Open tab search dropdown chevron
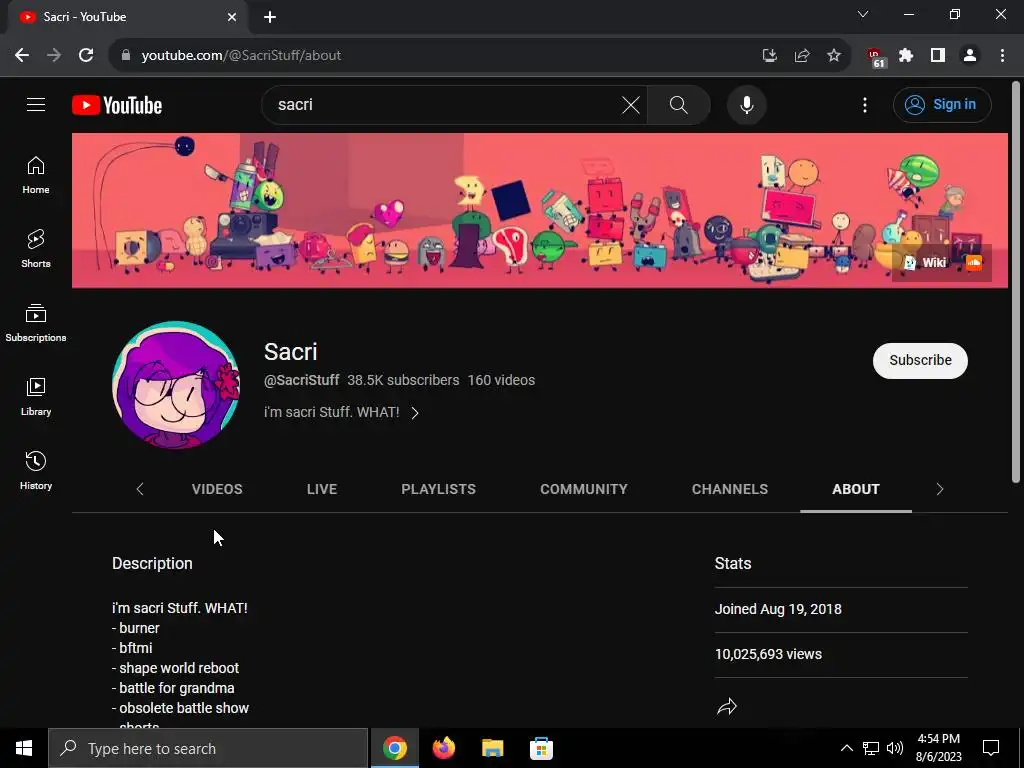Screen dimensions: 1024x768 [863, 14]
